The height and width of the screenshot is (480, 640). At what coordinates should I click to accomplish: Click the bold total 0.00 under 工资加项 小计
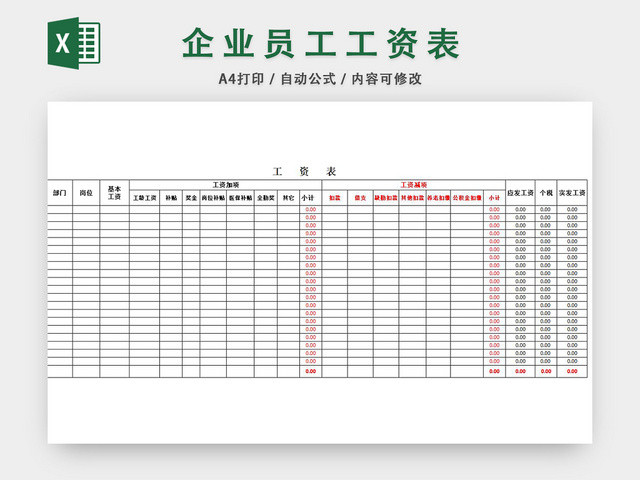pos(311,371)
